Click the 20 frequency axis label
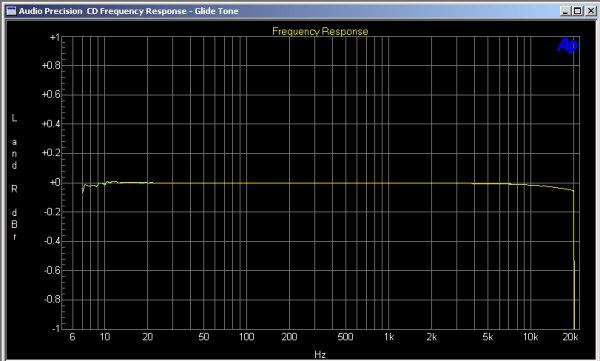The height and width of the screenshot is (361, 600). (148, 337)
